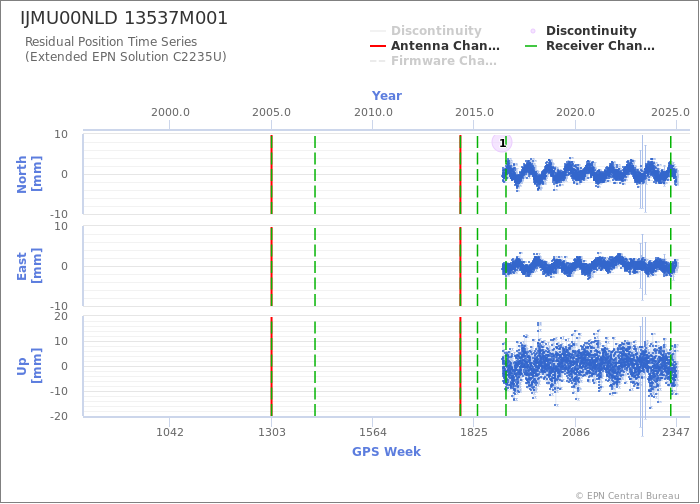Viewport: 700px width, 504px height.
Task: Click the green receiver change line near 2007 in Up plot
Action: [x=315, y=366]
